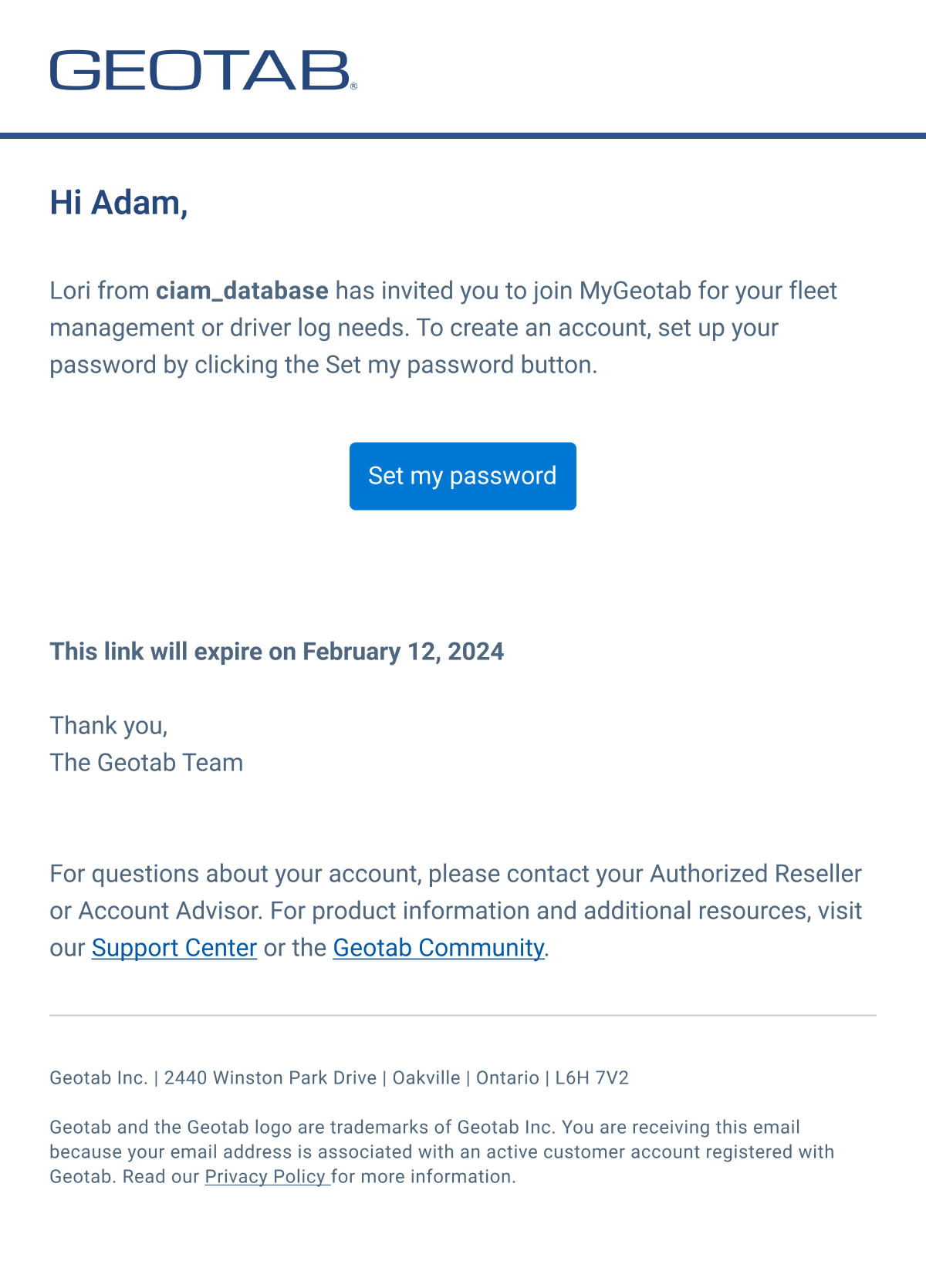Image resolution: width=926 pixels, height=1288 pixels.
Task: Click The Geotab Team signature
Action: (146, 762)
